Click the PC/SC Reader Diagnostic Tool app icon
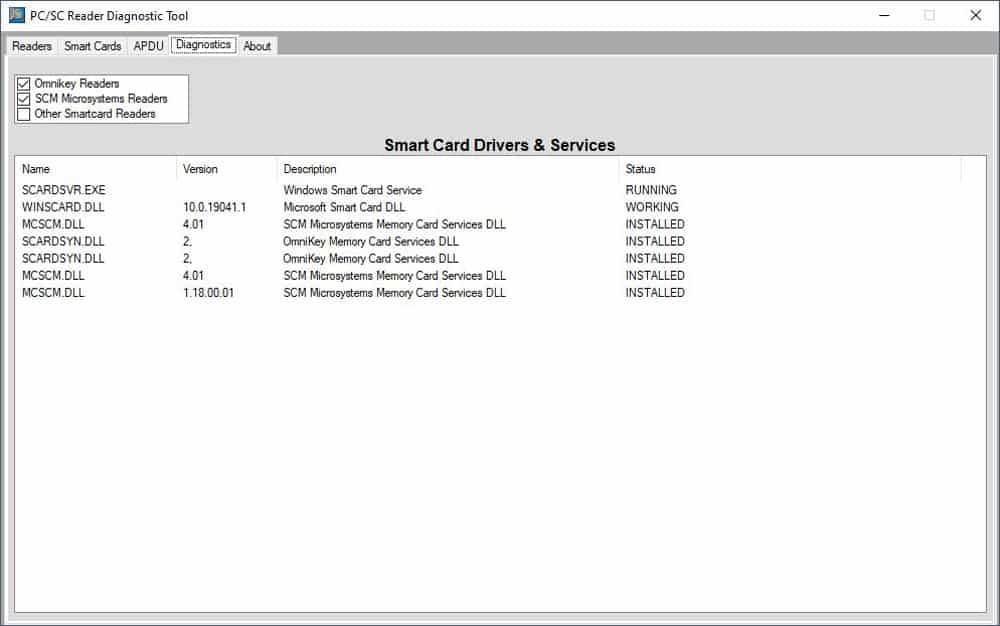This screenshot has width=1000, height=626. click(17, 15)
